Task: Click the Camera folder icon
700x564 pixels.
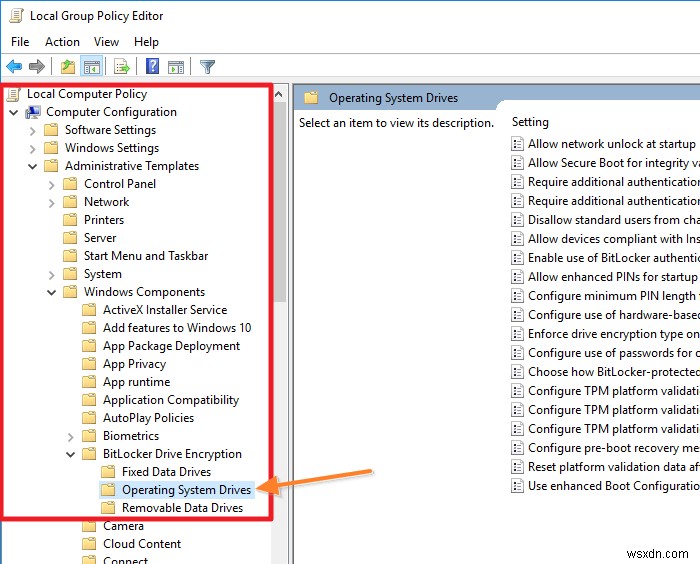Action: click(89, 526)
